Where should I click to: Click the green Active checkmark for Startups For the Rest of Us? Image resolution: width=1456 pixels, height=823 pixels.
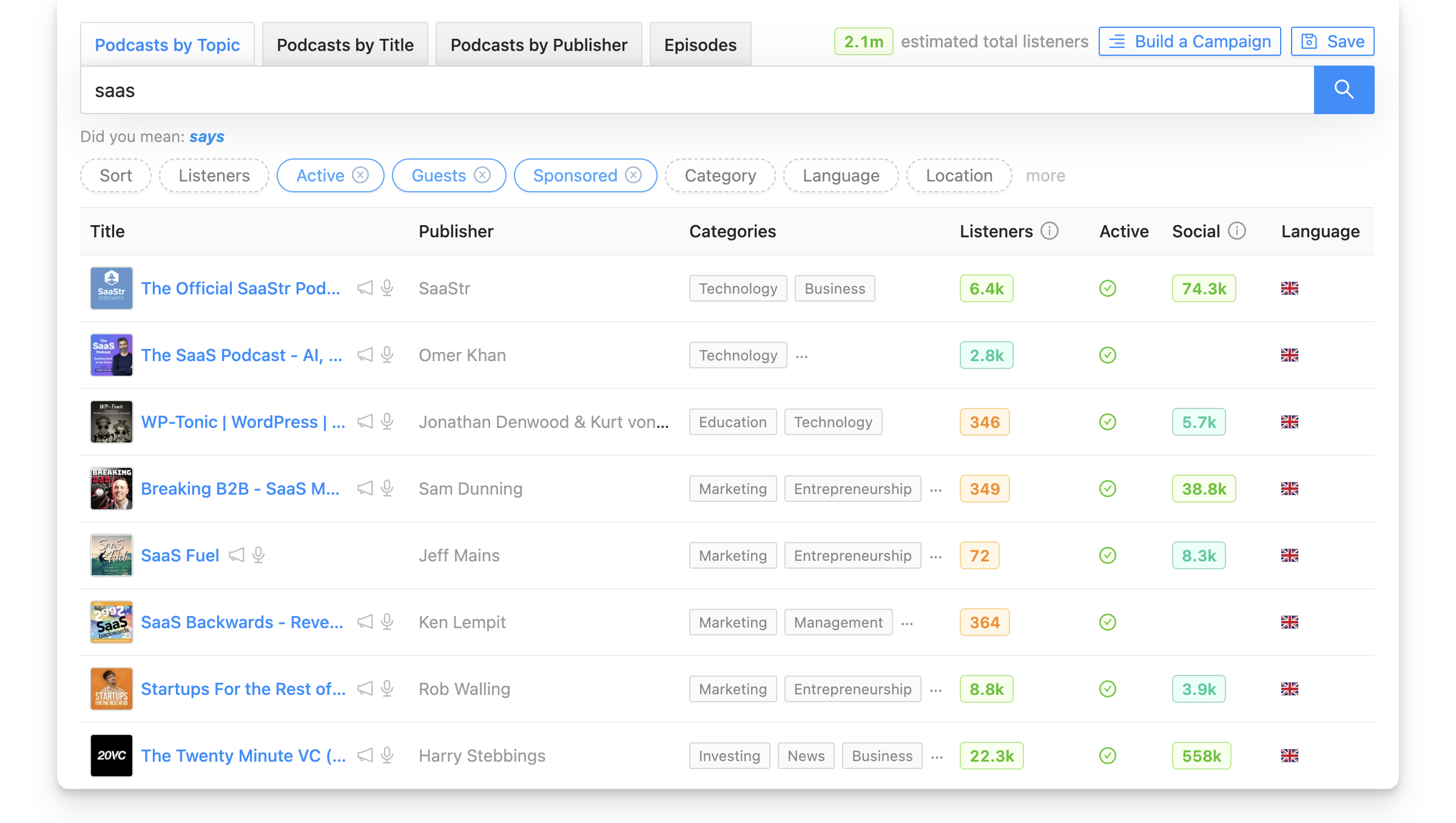point(1107,689)
